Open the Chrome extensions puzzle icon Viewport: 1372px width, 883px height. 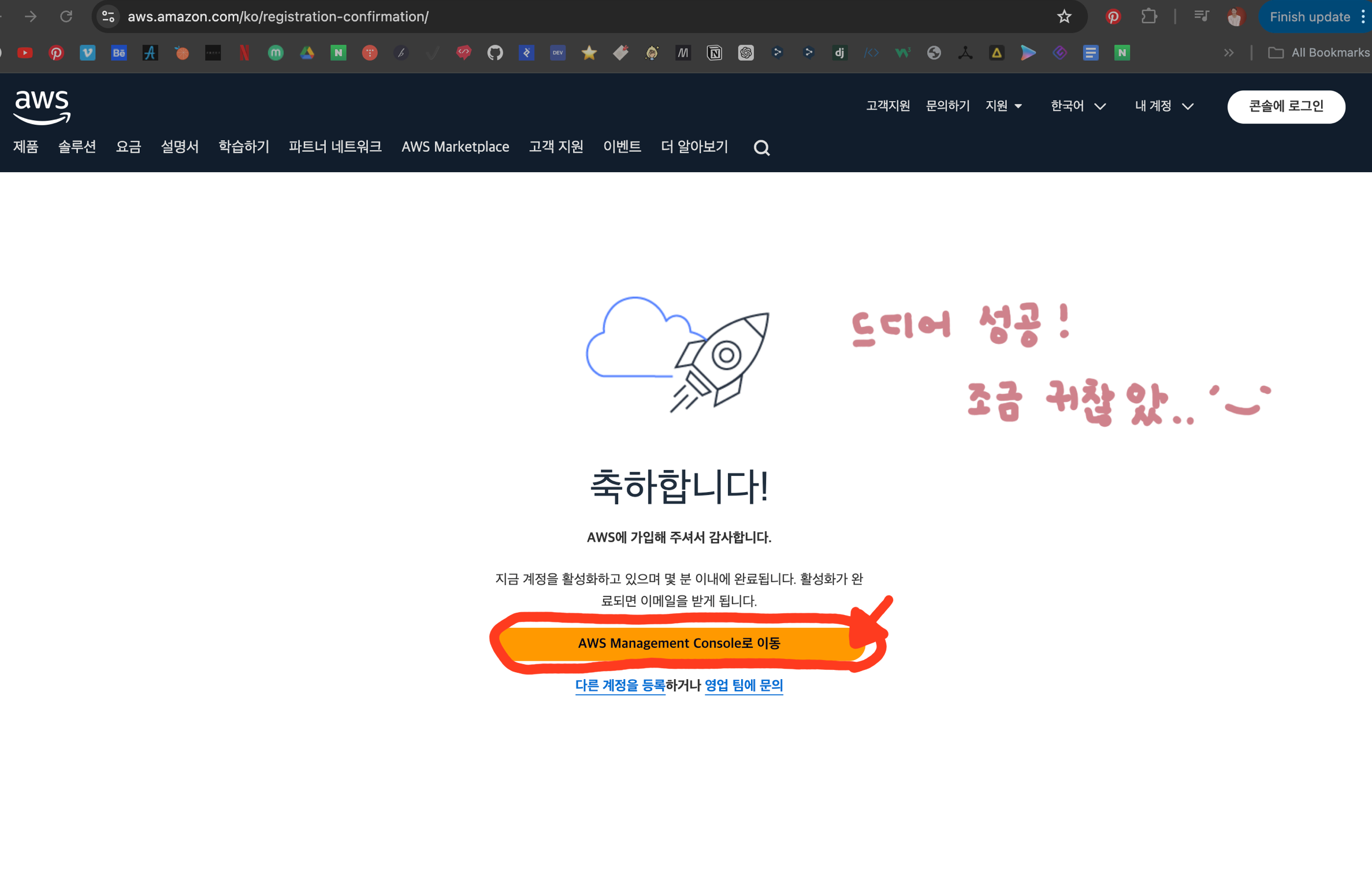[1149, 17]
